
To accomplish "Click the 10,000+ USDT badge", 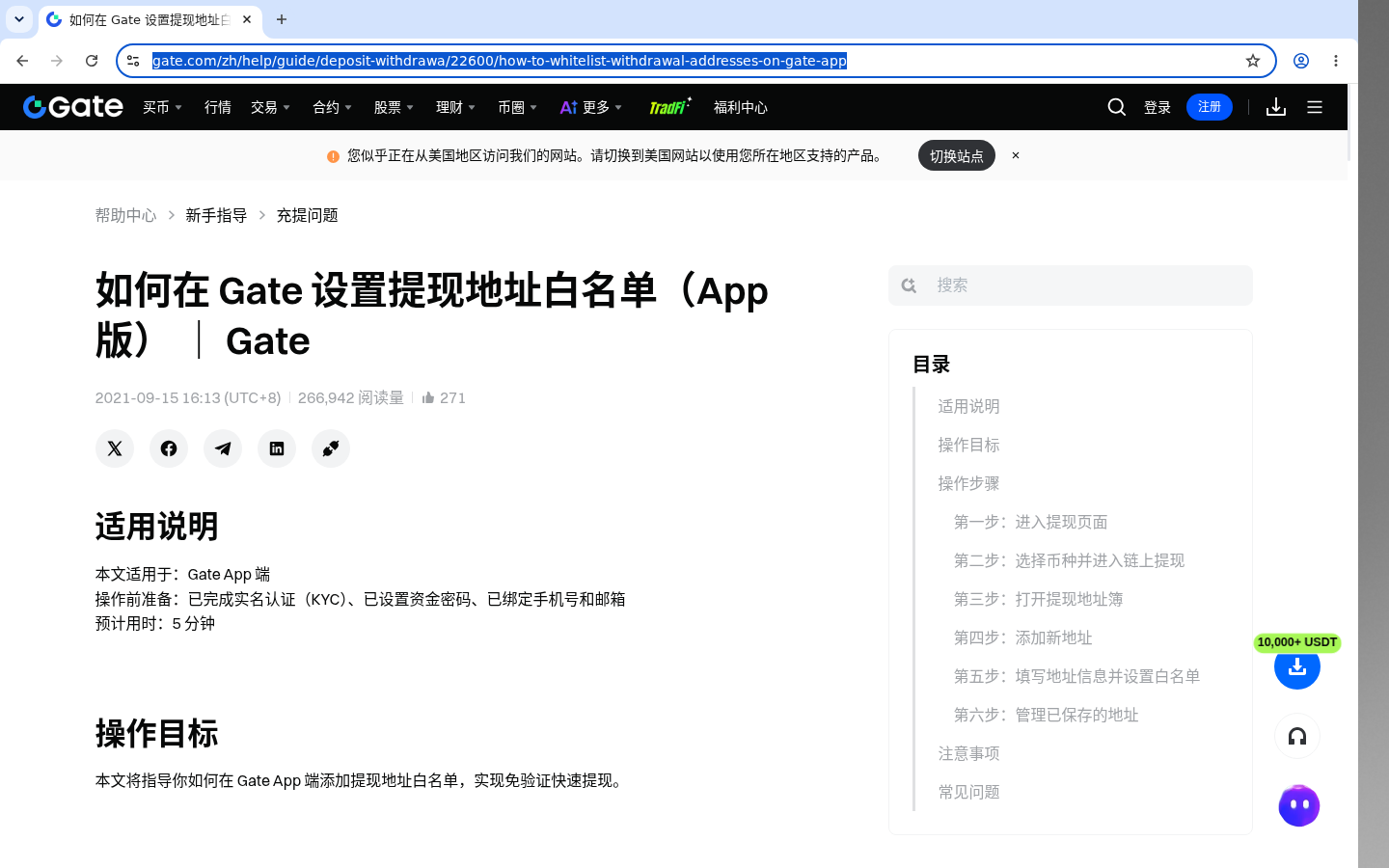I will 1297,642.
